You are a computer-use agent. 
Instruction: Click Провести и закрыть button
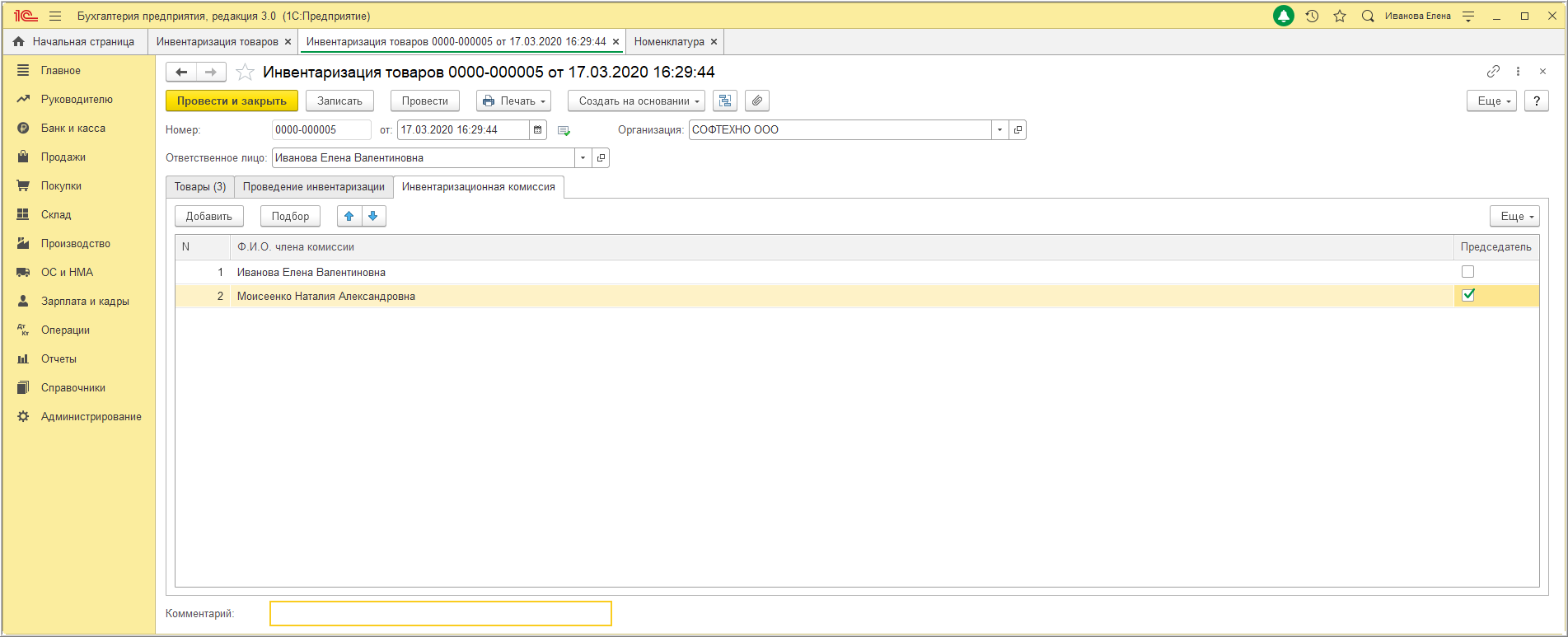click(232, 101)
